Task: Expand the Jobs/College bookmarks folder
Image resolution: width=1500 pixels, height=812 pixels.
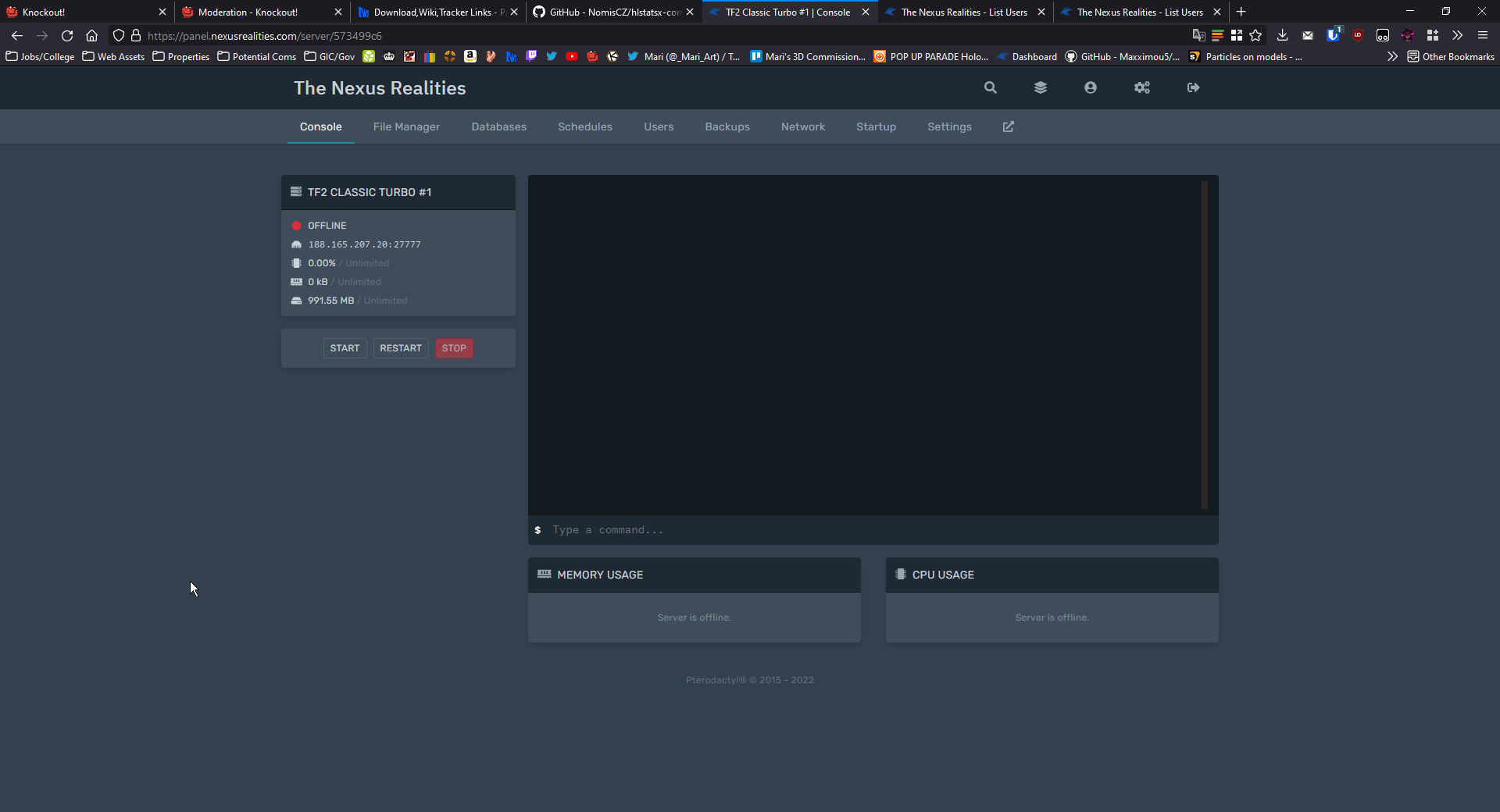Action: pos(41,56)
